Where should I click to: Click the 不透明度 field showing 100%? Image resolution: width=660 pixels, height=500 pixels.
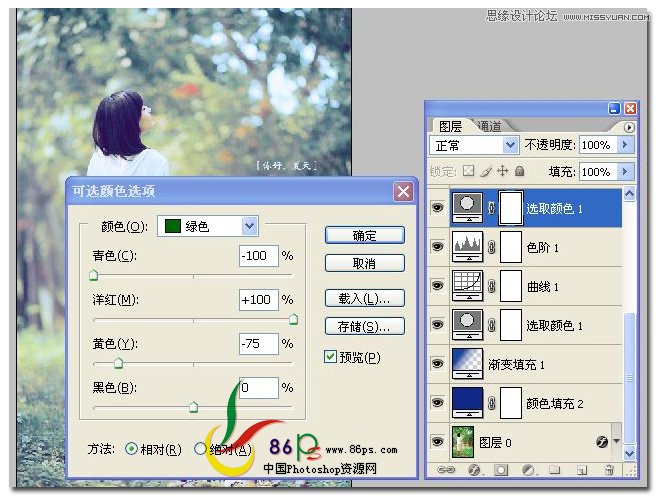[598, 145]
